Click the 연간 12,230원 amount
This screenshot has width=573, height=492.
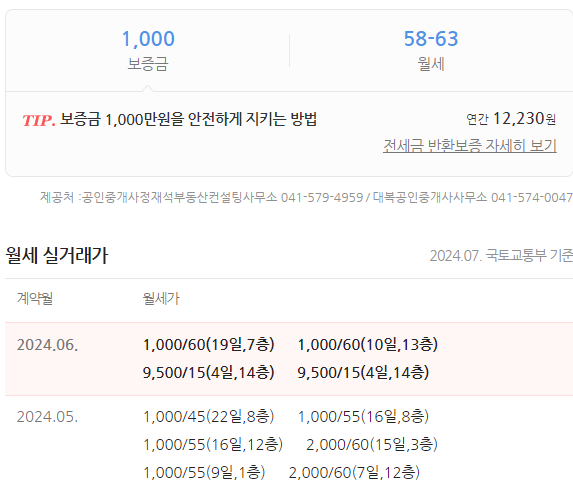(x=511, y=119)
